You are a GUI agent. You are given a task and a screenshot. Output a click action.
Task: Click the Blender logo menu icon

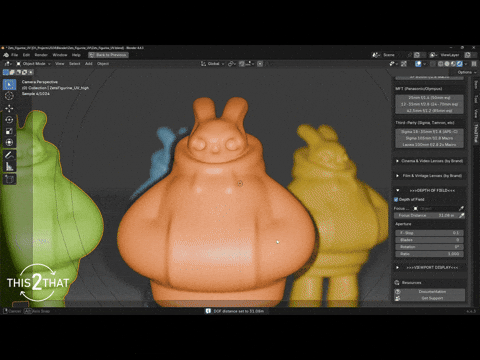coord(6,55)
